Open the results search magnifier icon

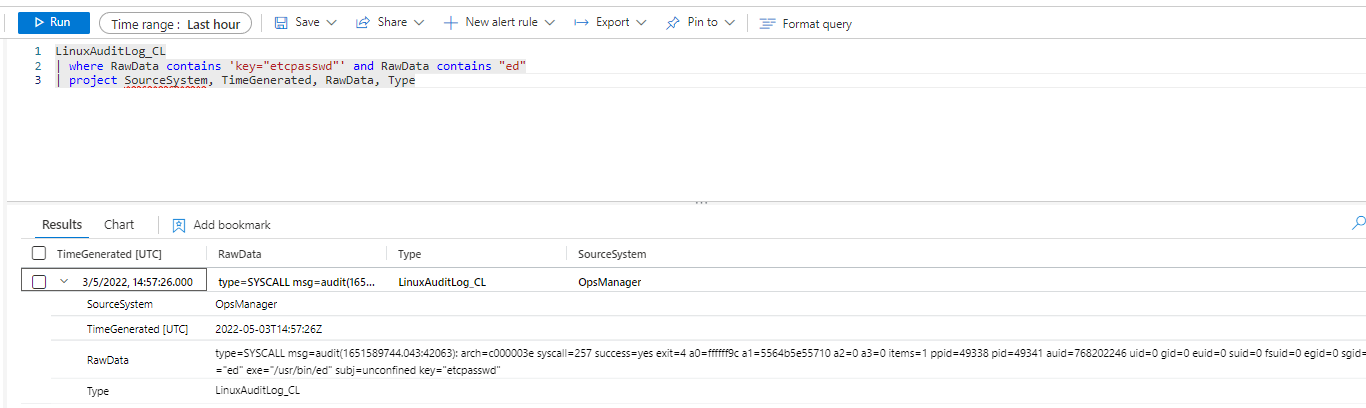[x=1358, y=223]
